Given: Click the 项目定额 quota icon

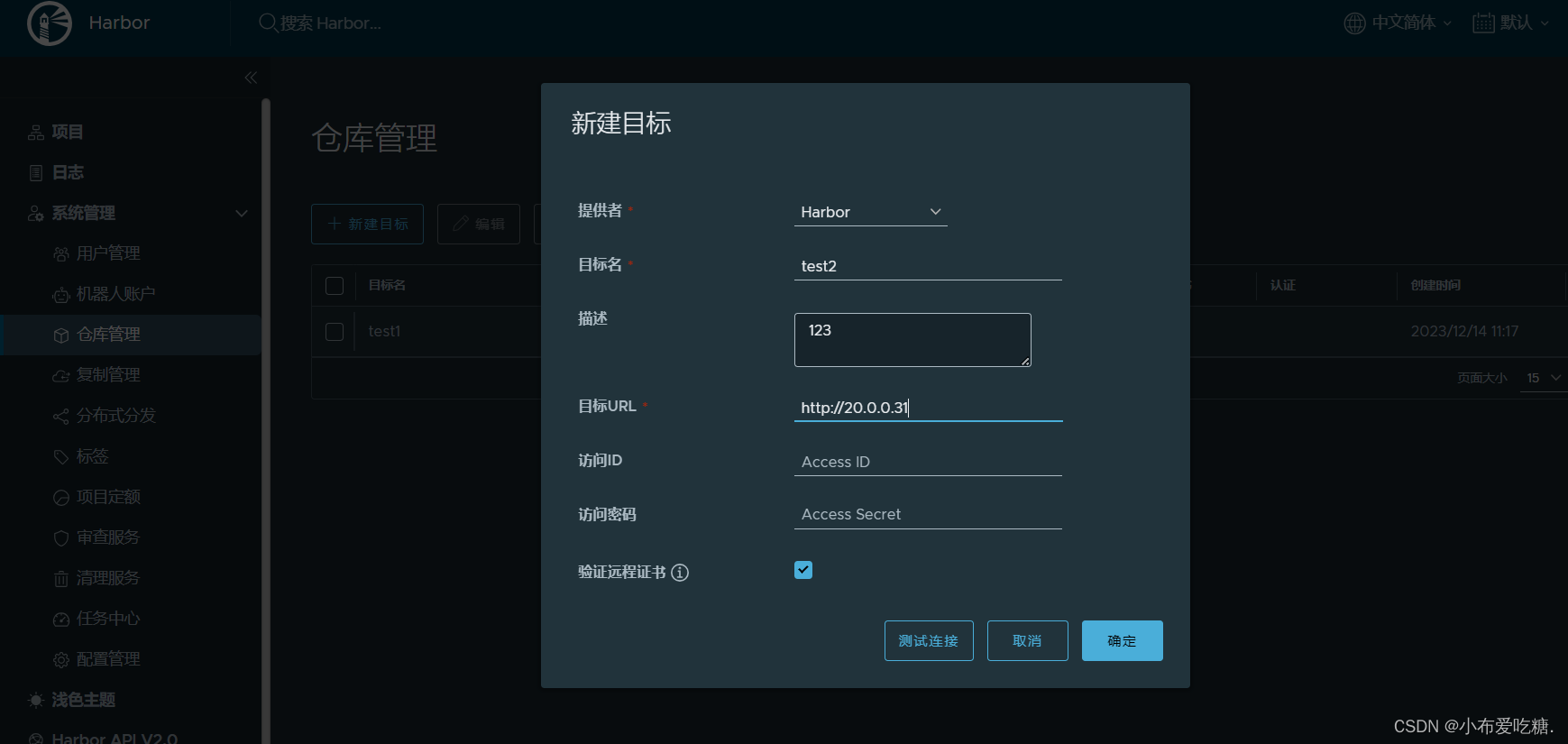Looking at the screenshot, I should tap(61, 498).
